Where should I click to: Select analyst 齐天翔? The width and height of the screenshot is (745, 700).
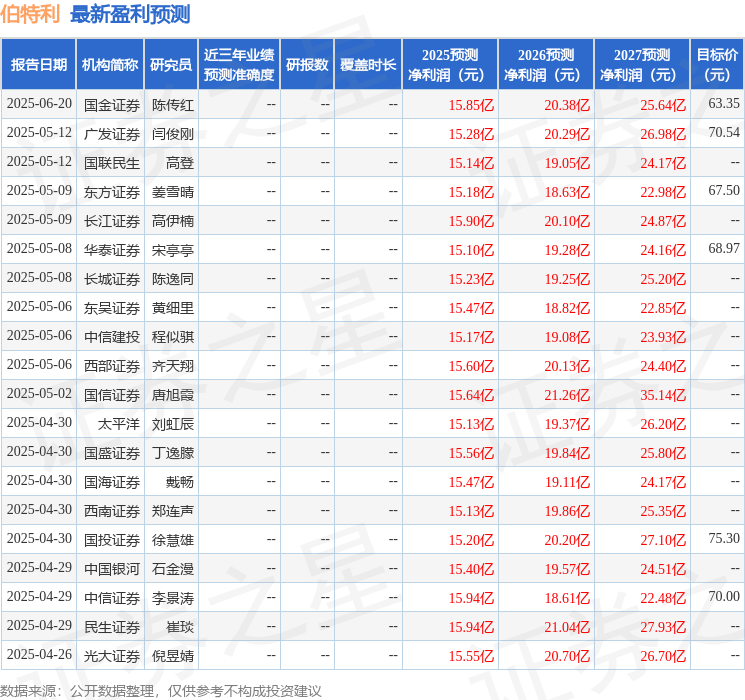173,366
